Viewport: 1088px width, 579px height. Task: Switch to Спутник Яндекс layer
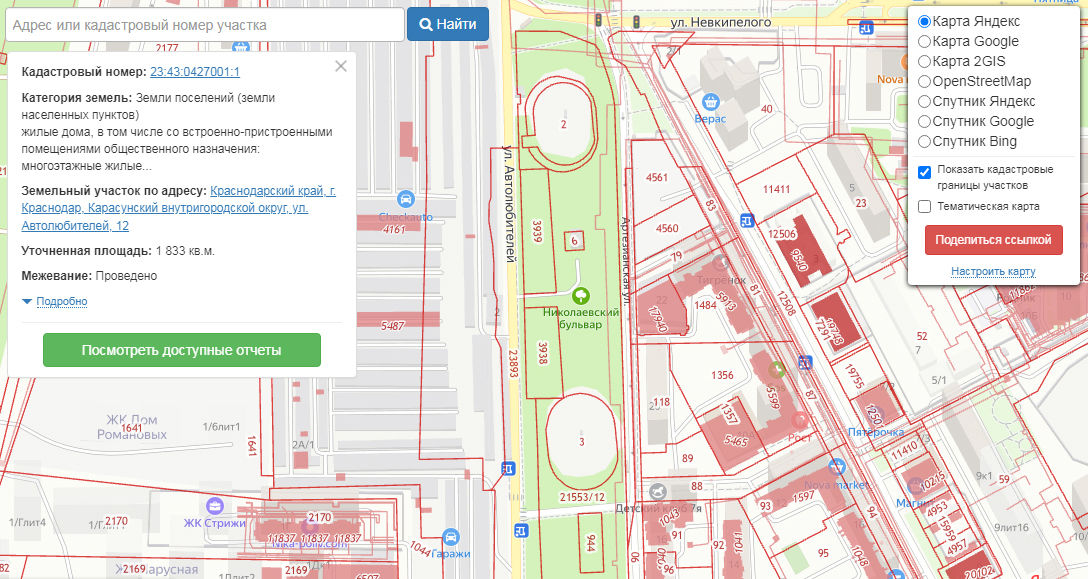tap(925, 102)
